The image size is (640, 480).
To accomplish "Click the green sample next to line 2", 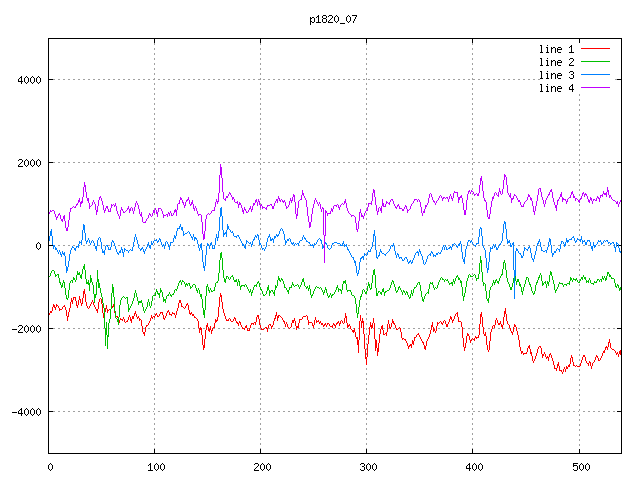I will (595, 62).
